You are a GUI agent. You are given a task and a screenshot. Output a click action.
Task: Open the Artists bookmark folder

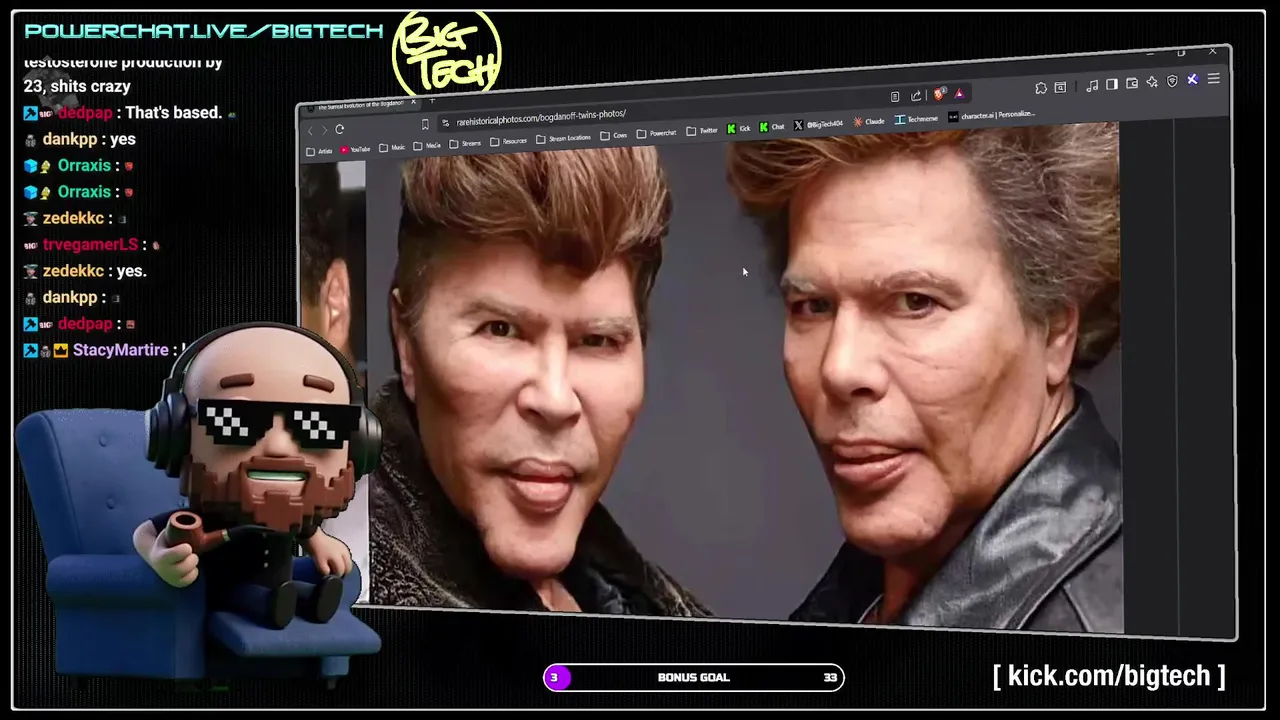coord(319,152)
